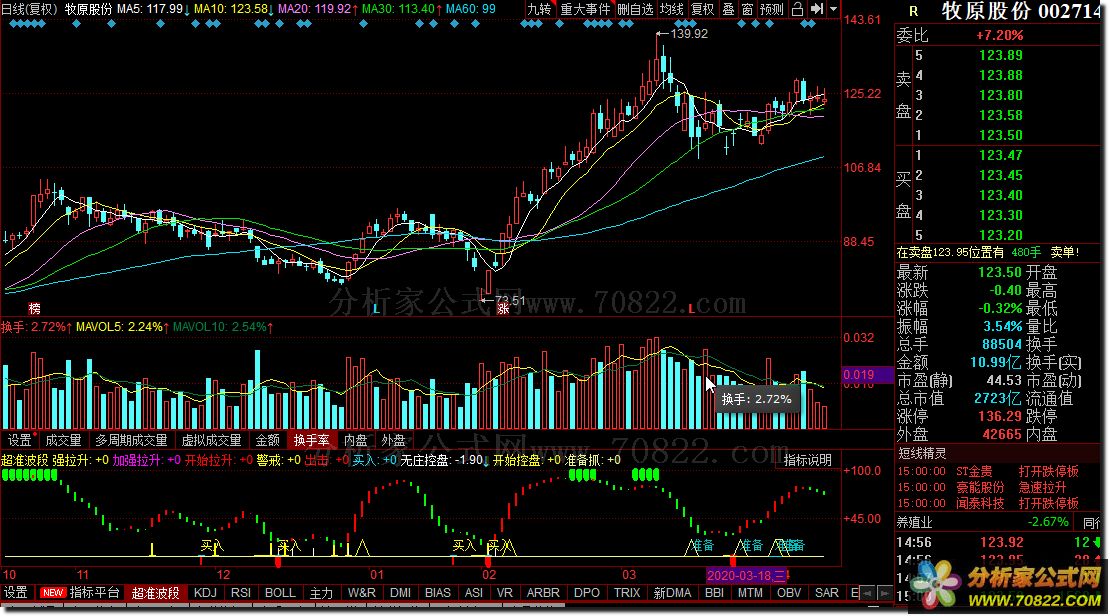Screen dimensions: 1110x616
Task: Select the 主力 indicator tab
Action: [321, 593]
